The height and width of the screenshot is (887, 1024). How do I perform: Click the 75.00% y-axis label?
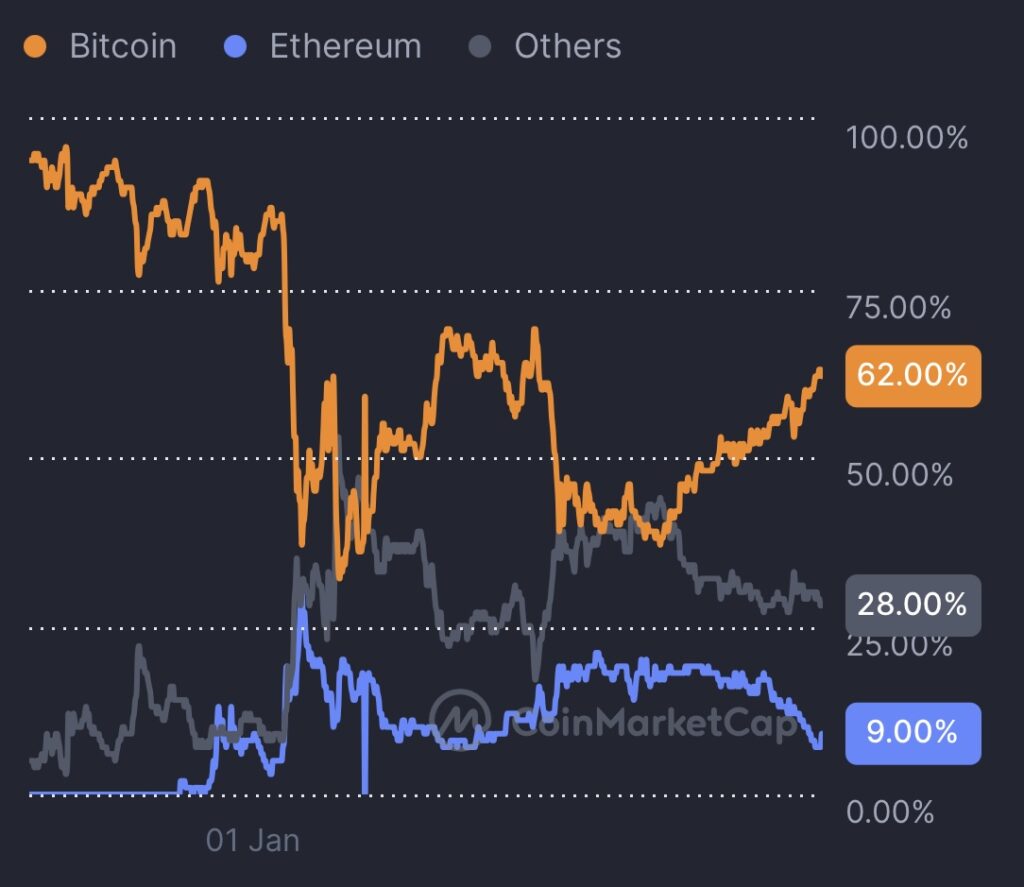click(898, 307)
